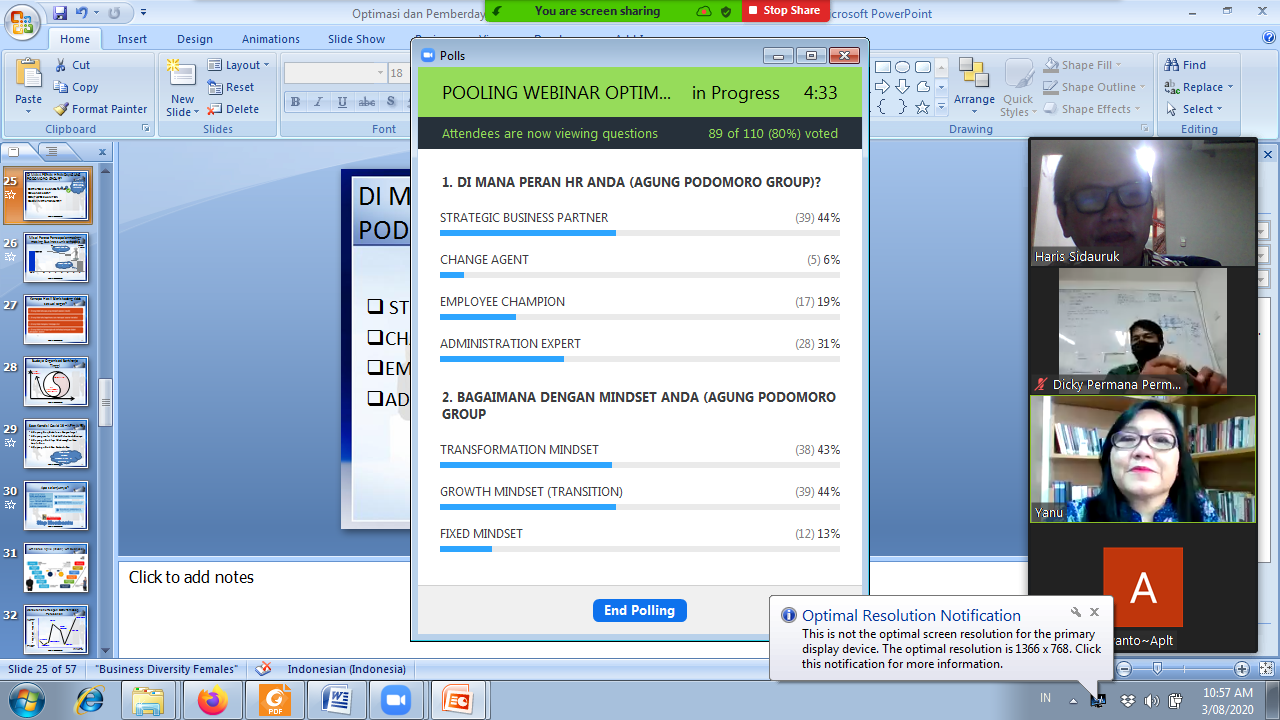Screen dimensions: 1280x720
Task: Insert a New Slide
Action: pyautogui.click(x=182, y=73)
